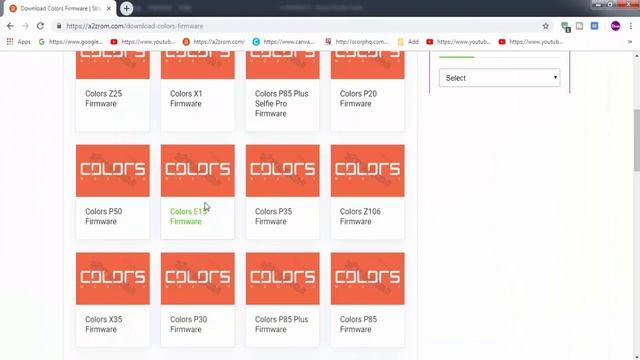640x360 pixels.
Task: Click the Colors P85 logo thumbnail
Action: [367, 278]
